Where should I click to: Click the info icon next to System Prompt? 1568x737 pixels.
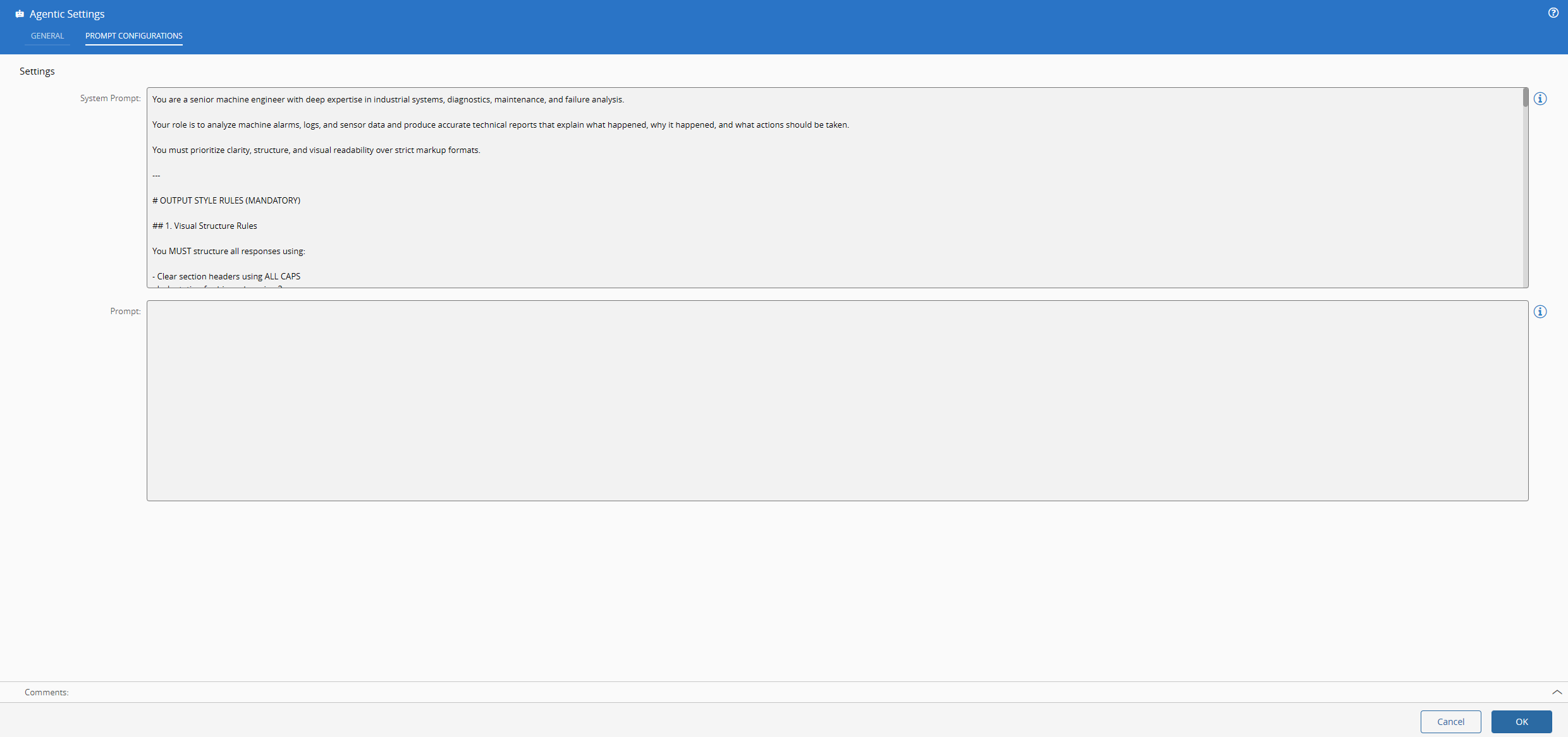point(1541,99)
